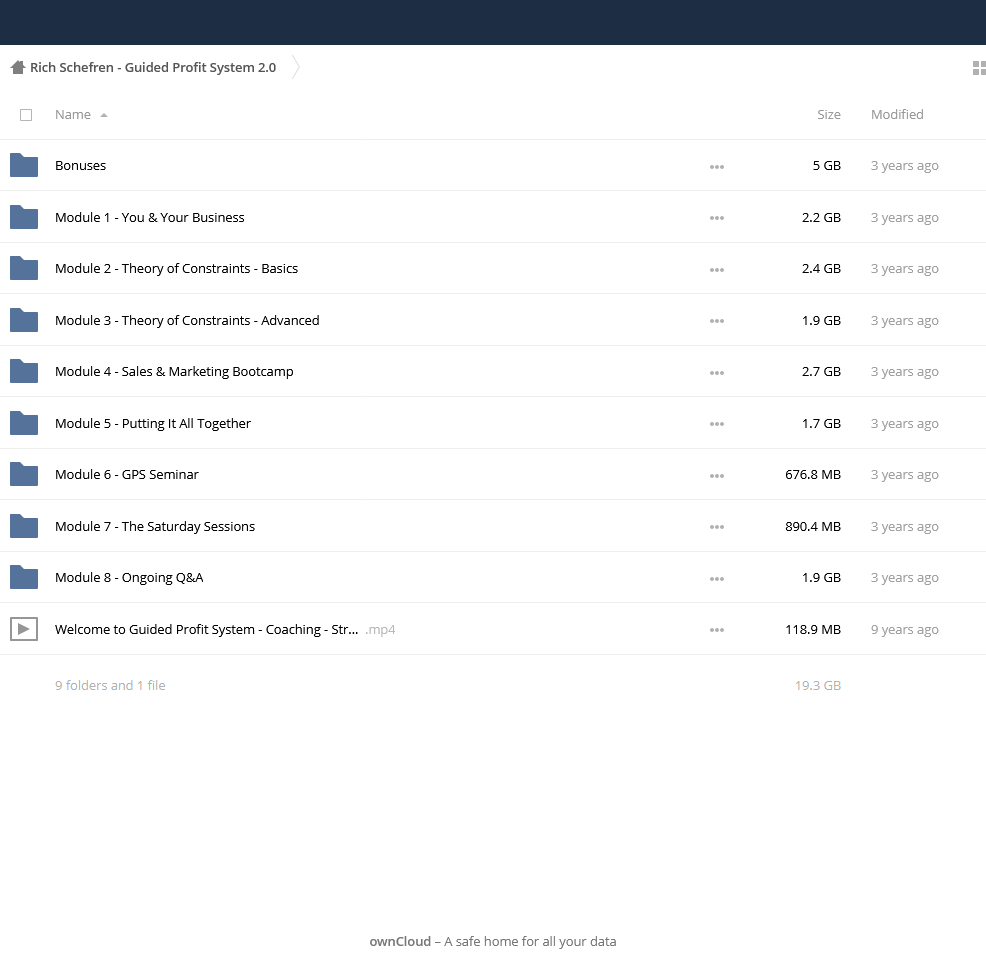Open the Bonuses folder

[x=80, y=165]
